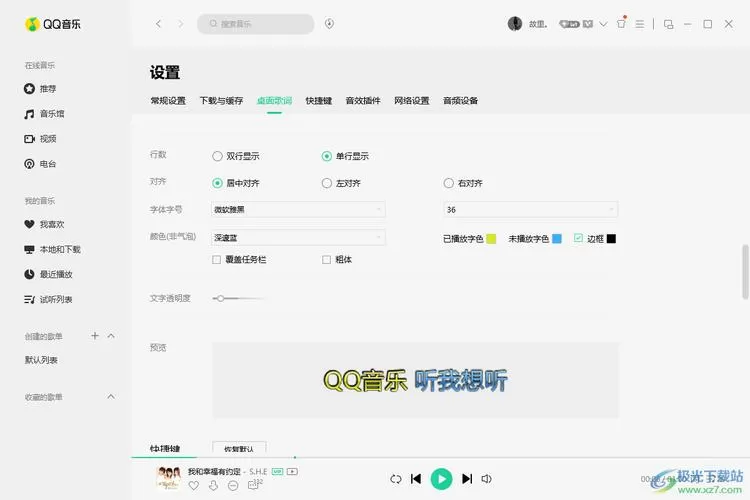Switch to 下载与缓存 tab
This screenshot has height=500, width=750.
tap(221, 100)
